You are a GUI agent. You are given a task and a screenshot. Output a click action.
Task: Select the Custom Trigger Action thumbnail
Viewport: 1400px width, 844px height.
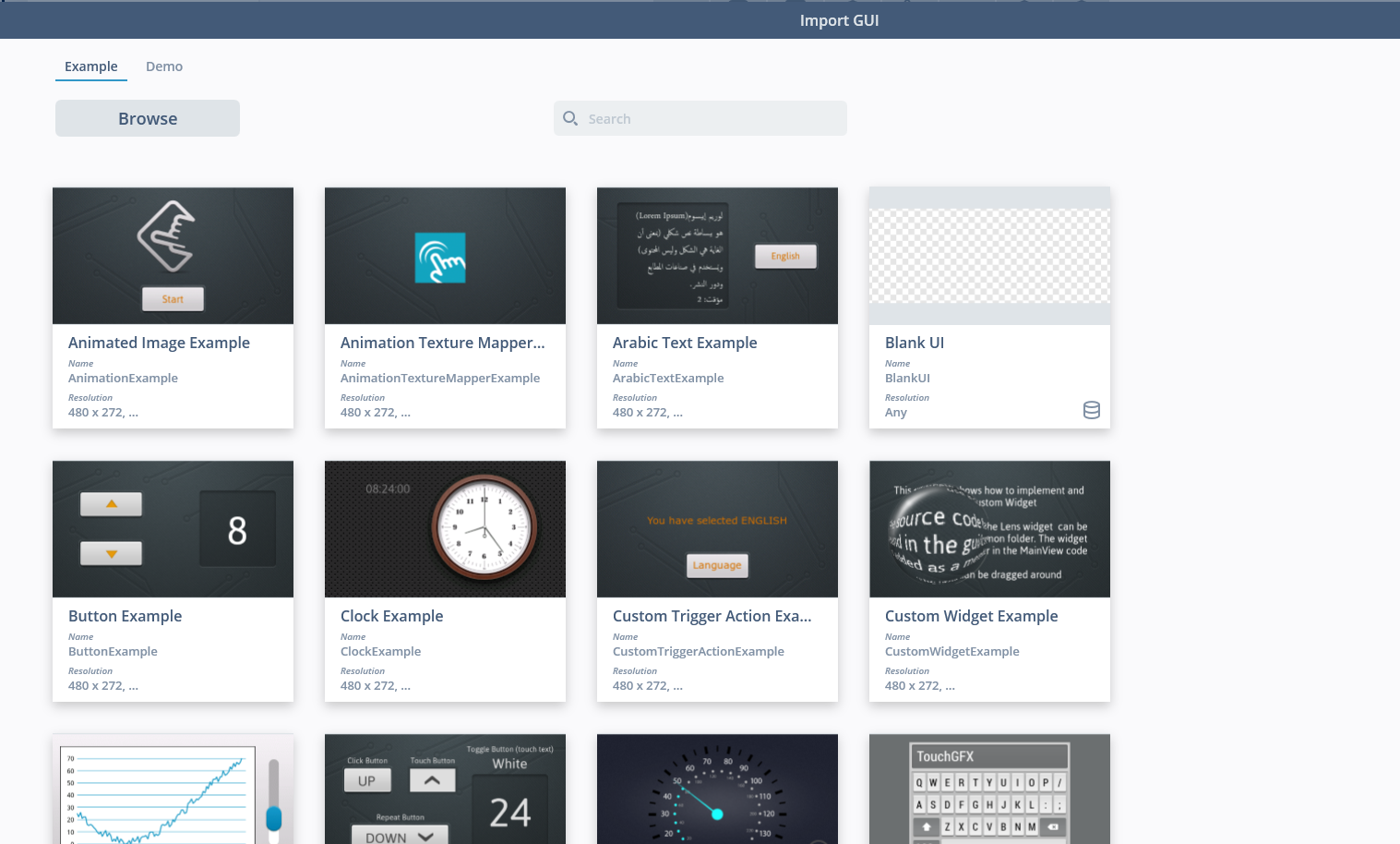point(718,529)
